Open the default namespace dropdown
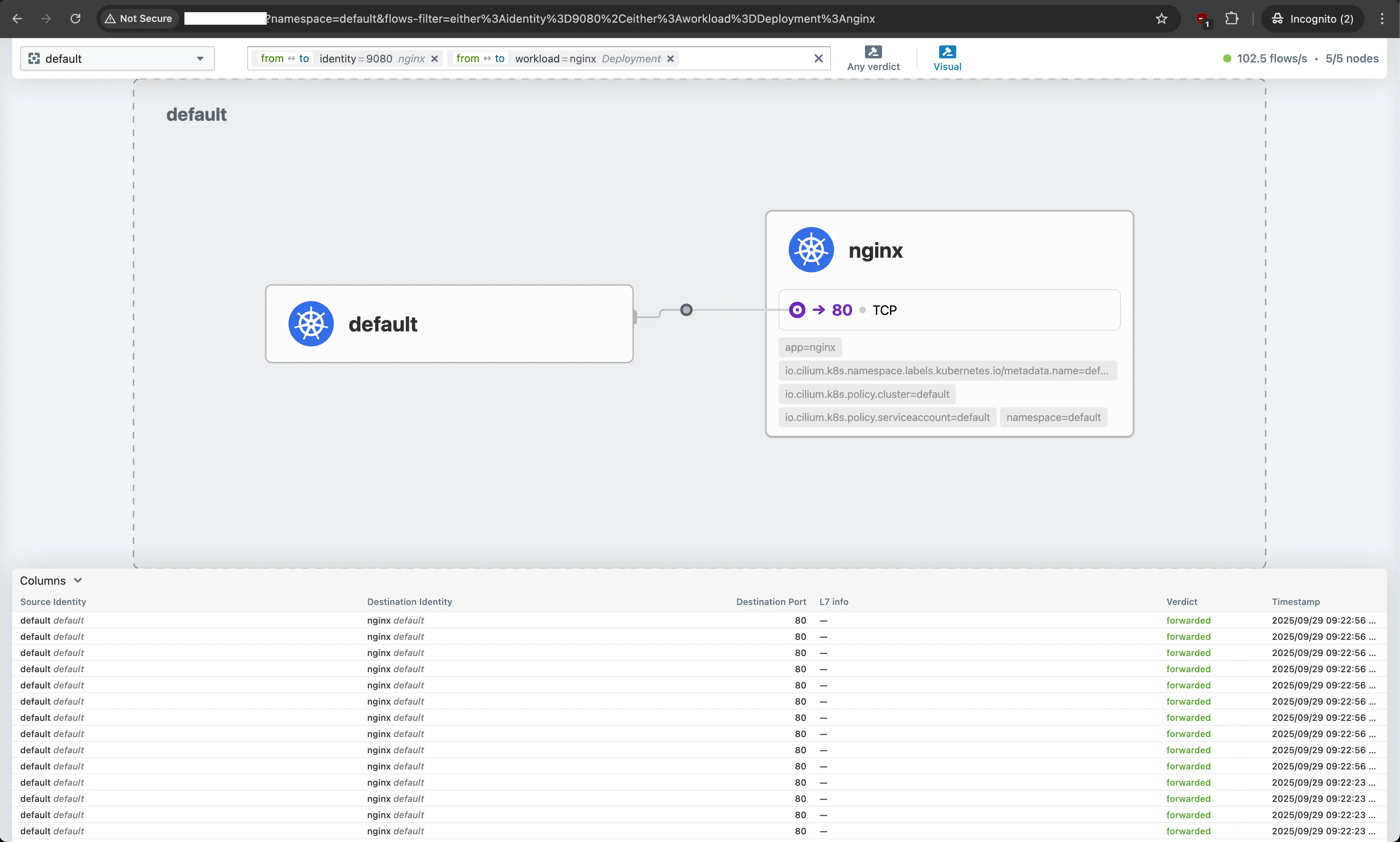Screen dimensions: 1400x842 (117, 58)
